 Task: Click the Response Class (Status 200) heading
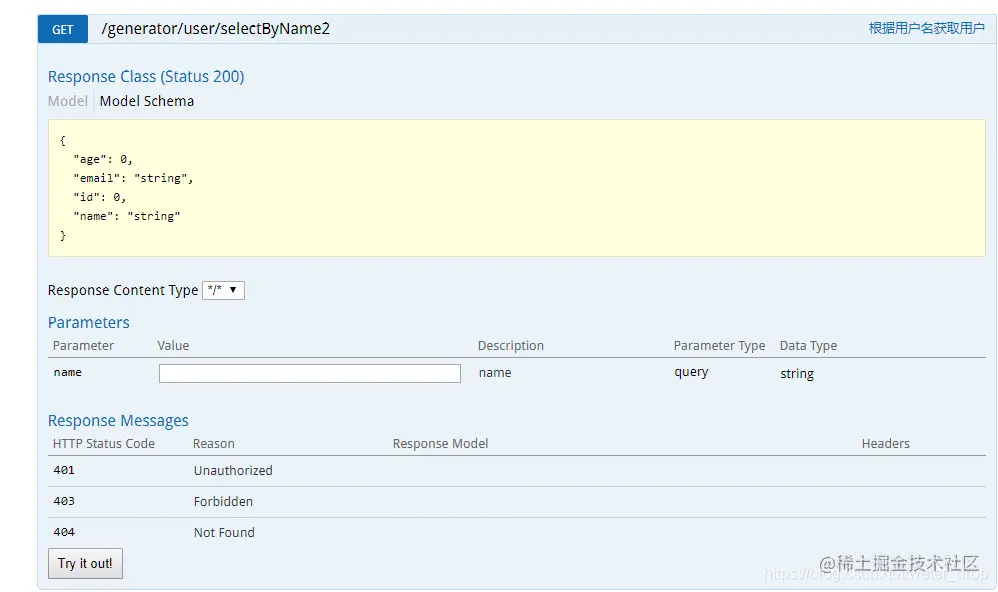pyautogui.click(x=146, y=76)
